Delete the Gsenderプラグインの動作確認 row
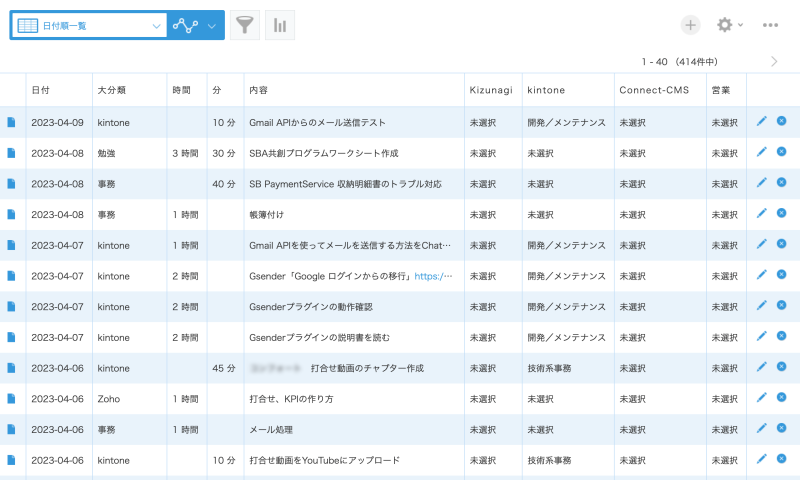800x480 pixels. click(x=781, y=305)
